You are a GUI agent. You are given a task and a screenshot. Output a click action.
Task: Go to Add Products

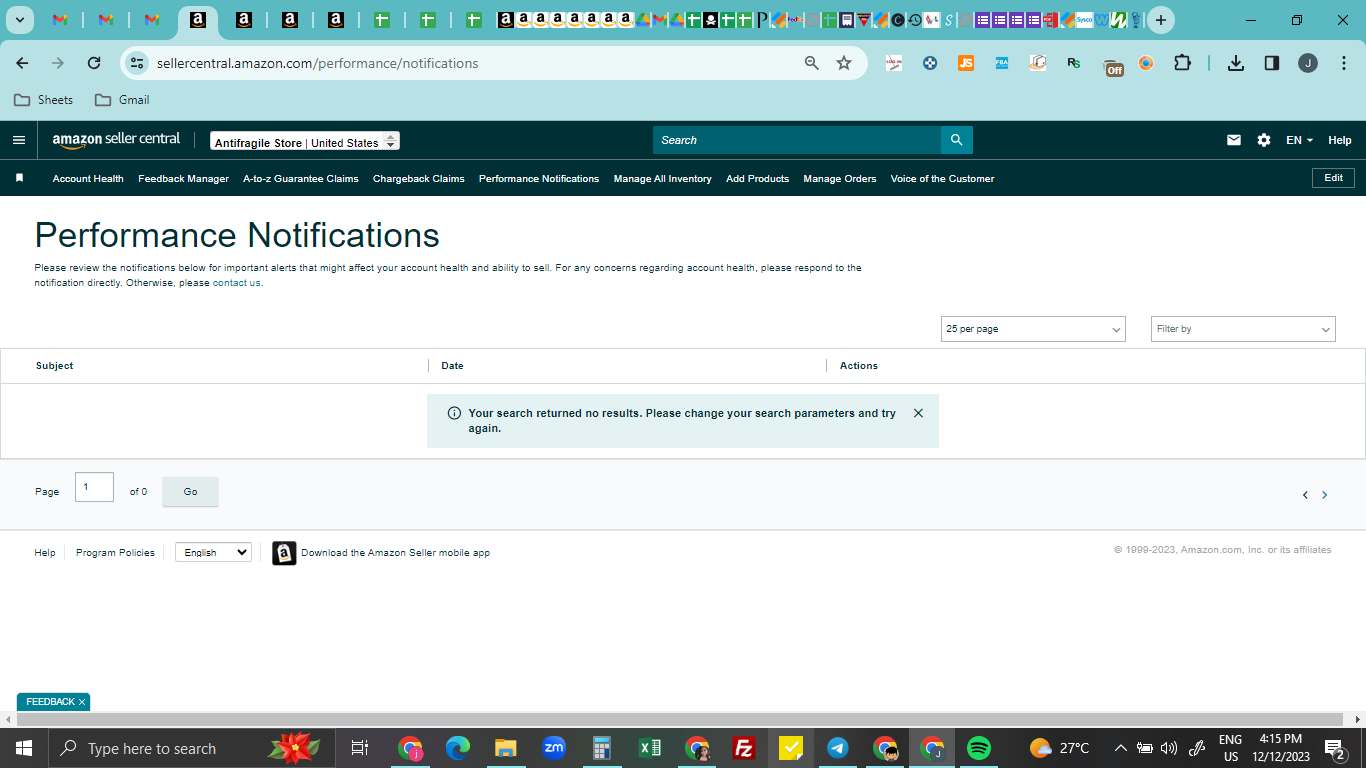(x=758, y=179)
